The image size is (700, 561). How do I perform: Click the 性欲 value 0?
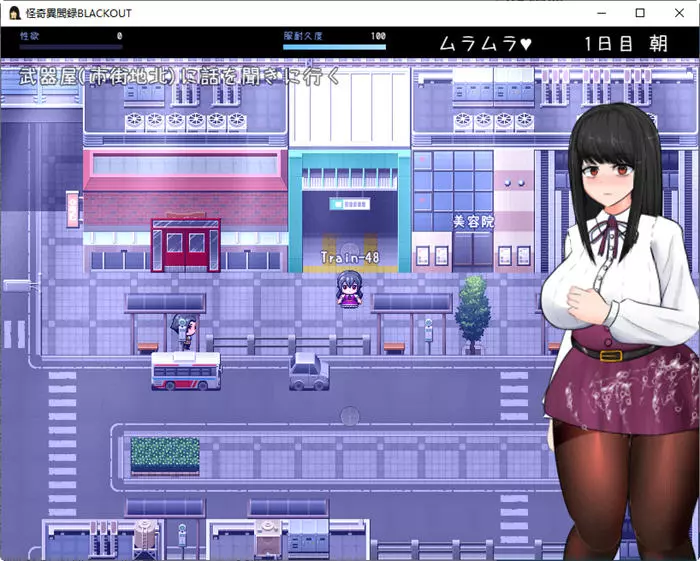pos(119,36)
